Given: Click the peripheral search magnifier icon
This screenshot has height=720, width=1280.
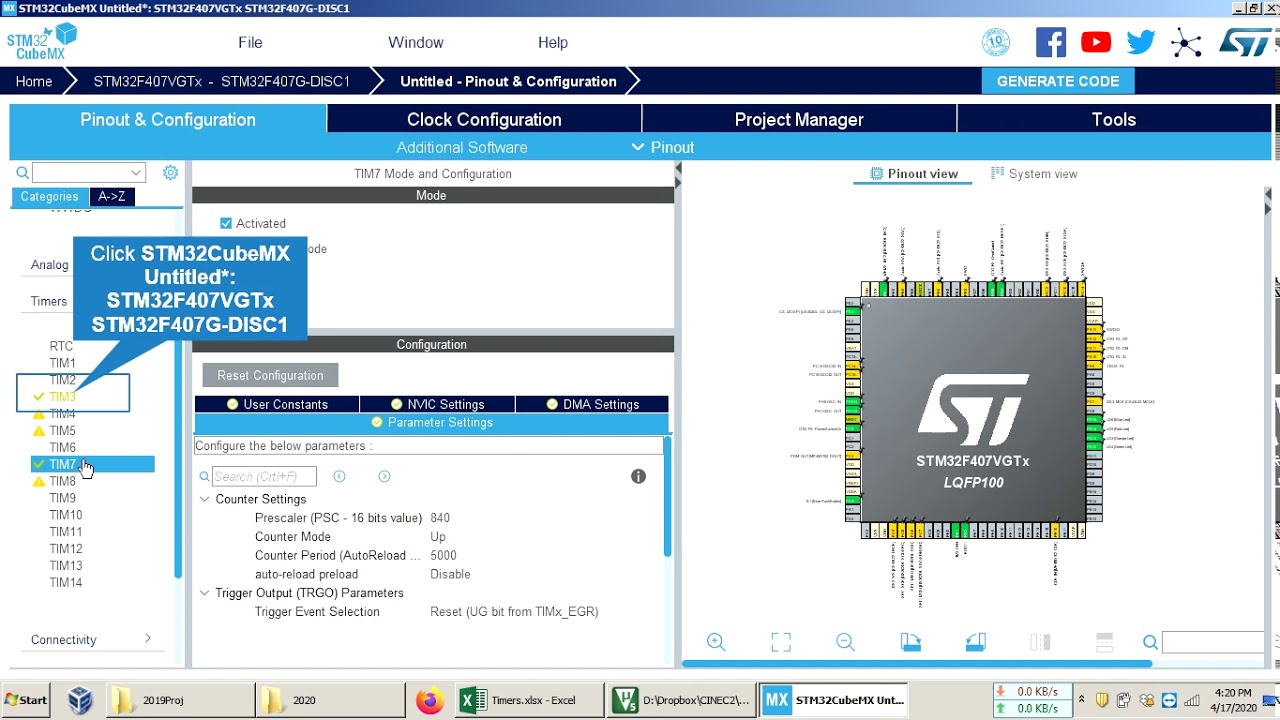Looking at the screenshot, I should [22, 173].
